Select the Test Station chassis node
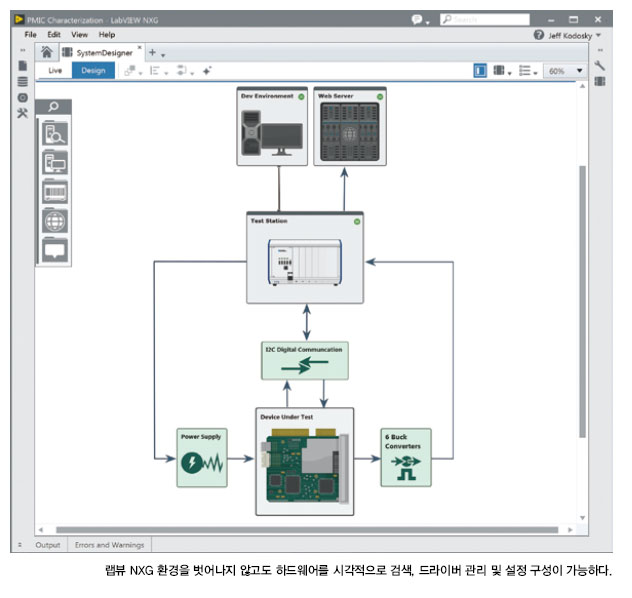This screenshot has width=632, height=598. (x=305, y=258)
